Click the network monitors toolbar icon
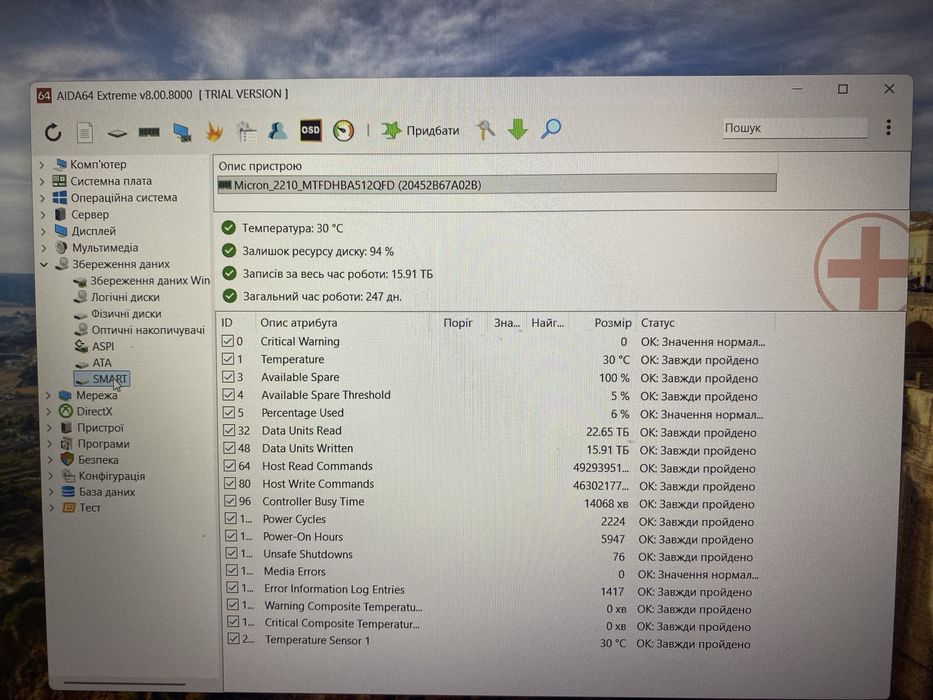Viewport: 933px width, 700px height. [181, 132]
